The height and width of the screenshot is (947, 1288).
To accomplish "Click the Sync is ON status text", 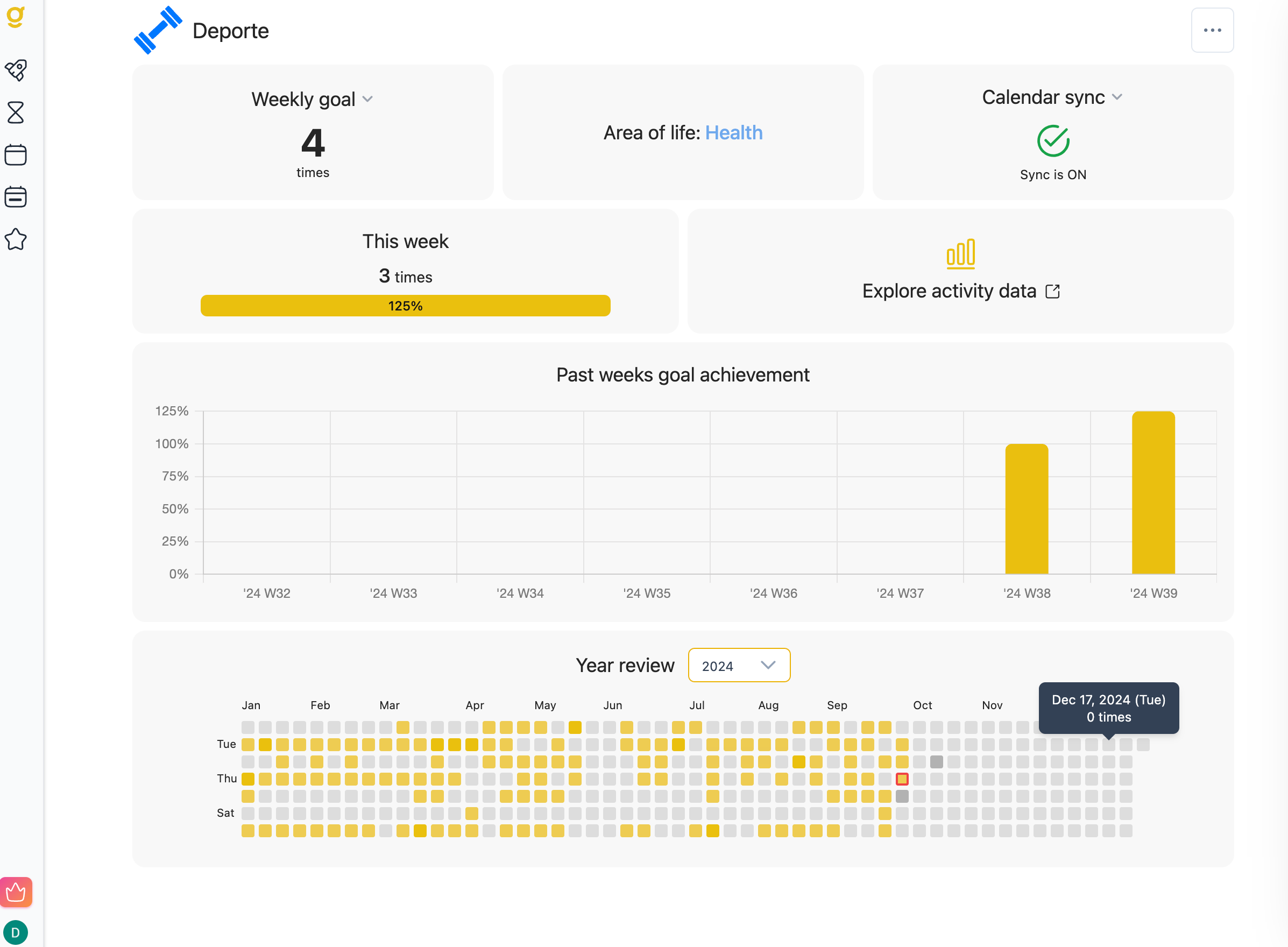I will (1053, 175).
